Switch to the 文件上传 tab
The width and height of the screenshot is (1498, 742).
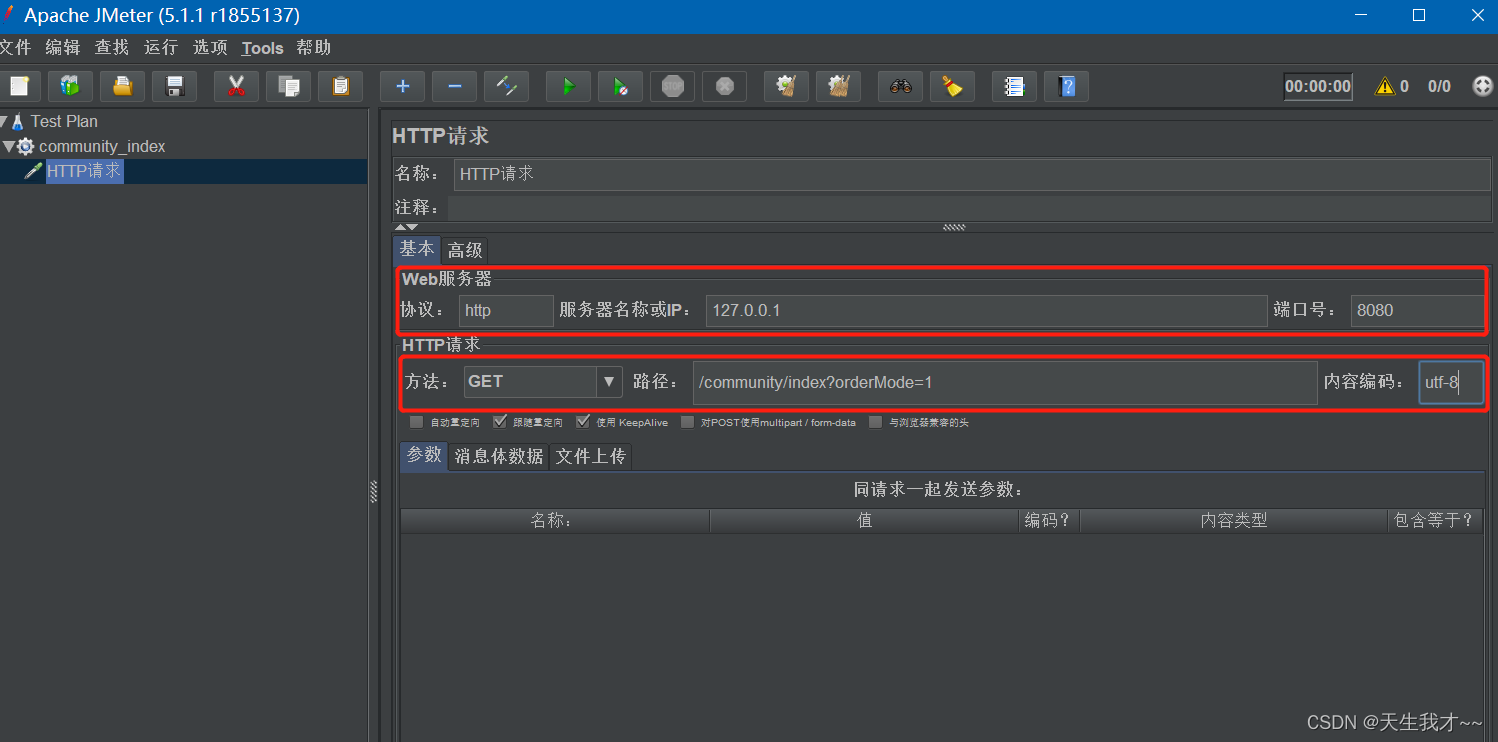591,456
